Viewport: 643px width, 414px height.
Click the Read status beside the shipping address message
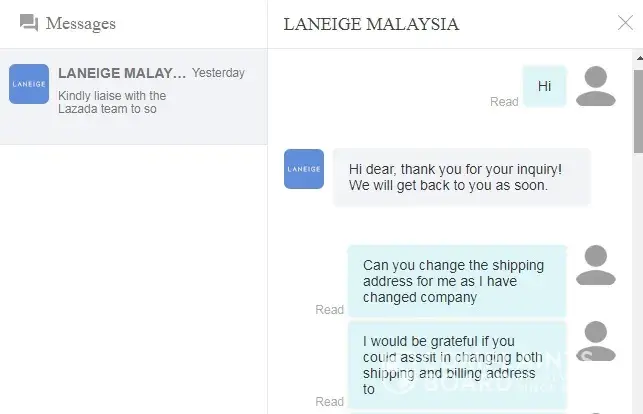(329, 309)
